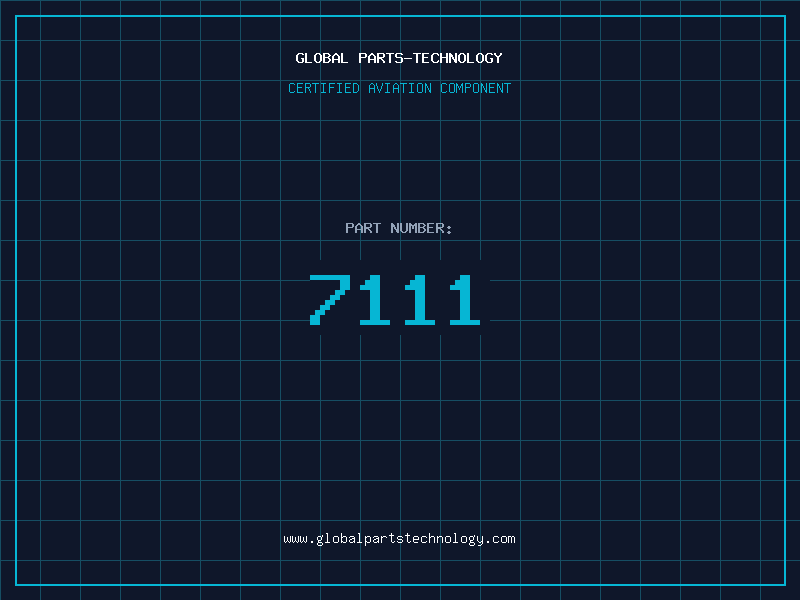Click the part number 7111
800x600 pixels.
coord(395,299)
